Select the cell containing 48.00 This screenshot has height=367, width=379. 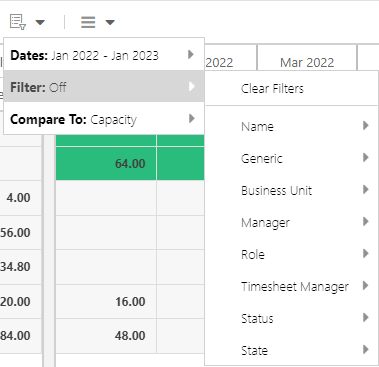[x=106, y=335]
